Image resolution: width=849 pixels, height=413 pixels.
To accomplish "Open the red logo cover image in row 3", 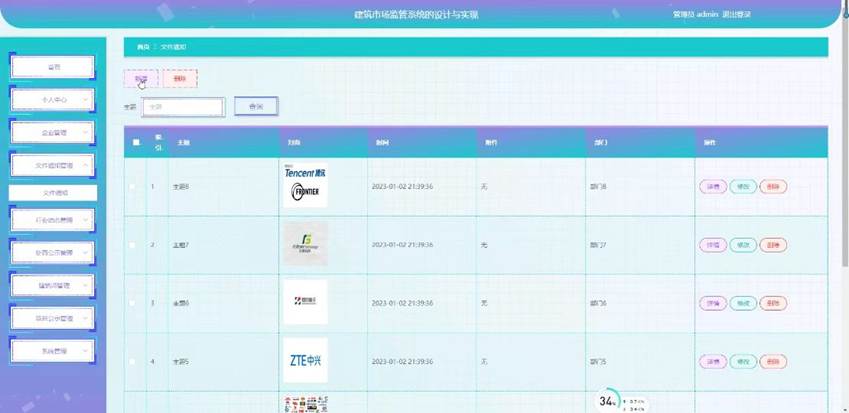I will (305, 302).
